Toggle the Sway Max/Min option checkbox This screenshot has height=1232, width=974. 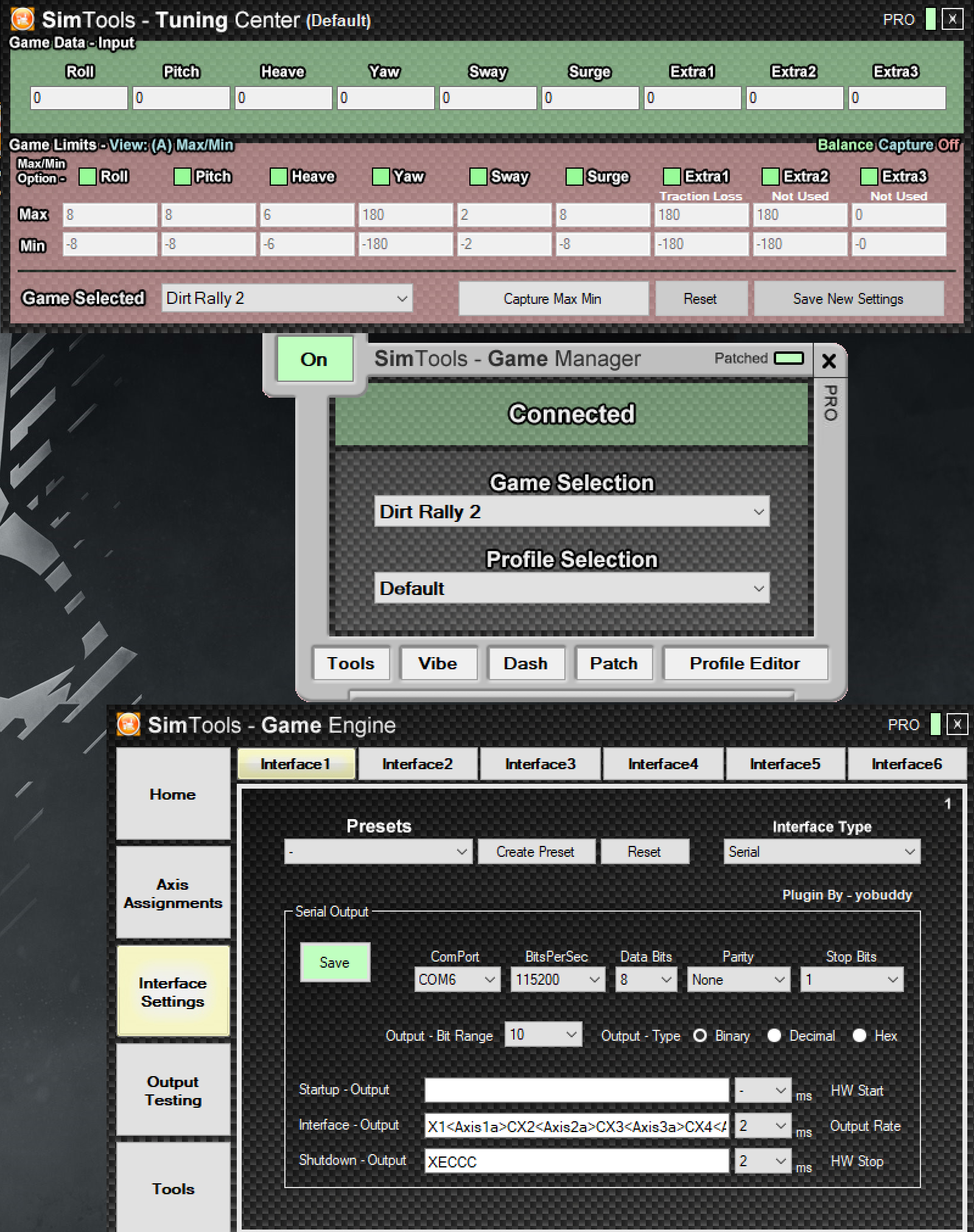click(478, 177)
